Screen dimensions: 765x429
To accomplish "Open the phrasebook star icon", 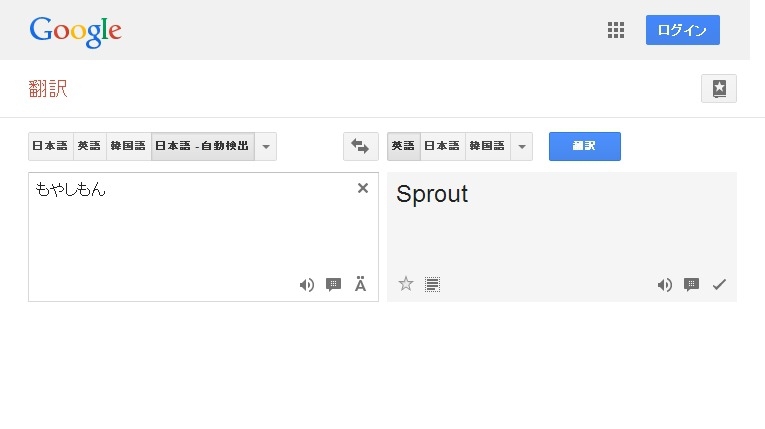I will tap(719, 88).
